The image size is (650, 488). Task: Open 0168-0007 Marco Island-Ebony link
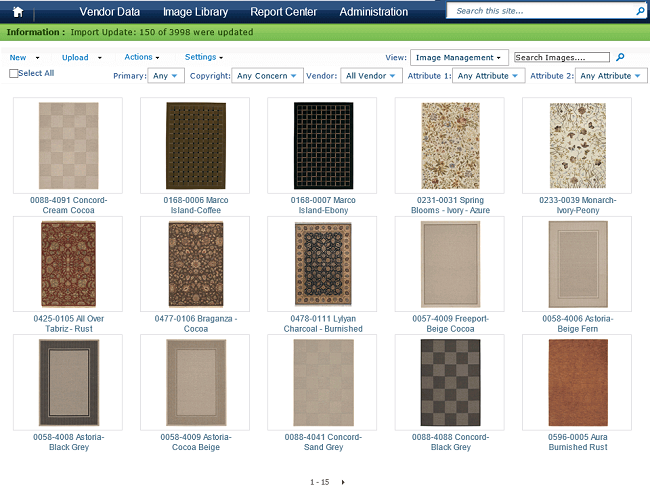(323, 205)
